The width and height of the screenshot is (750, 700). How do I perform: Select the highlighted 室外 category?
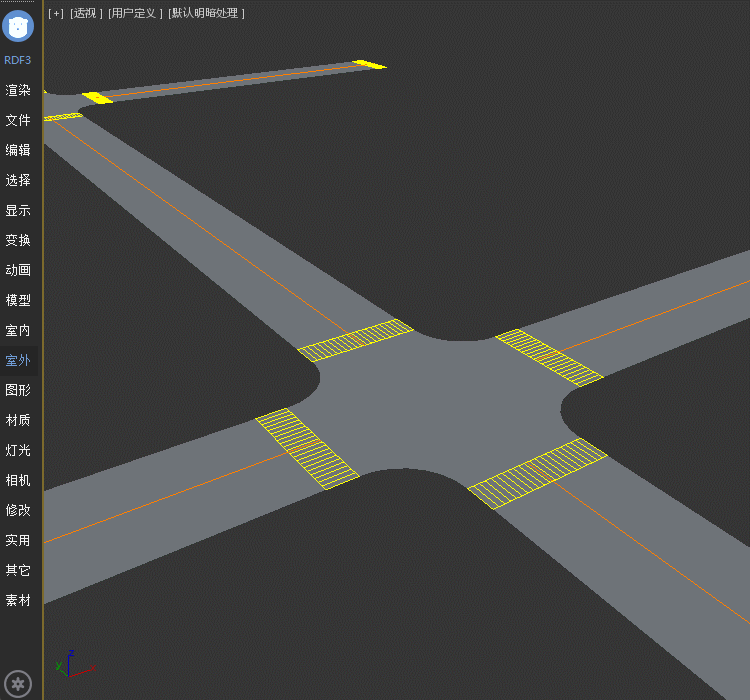tap(18, 360)
